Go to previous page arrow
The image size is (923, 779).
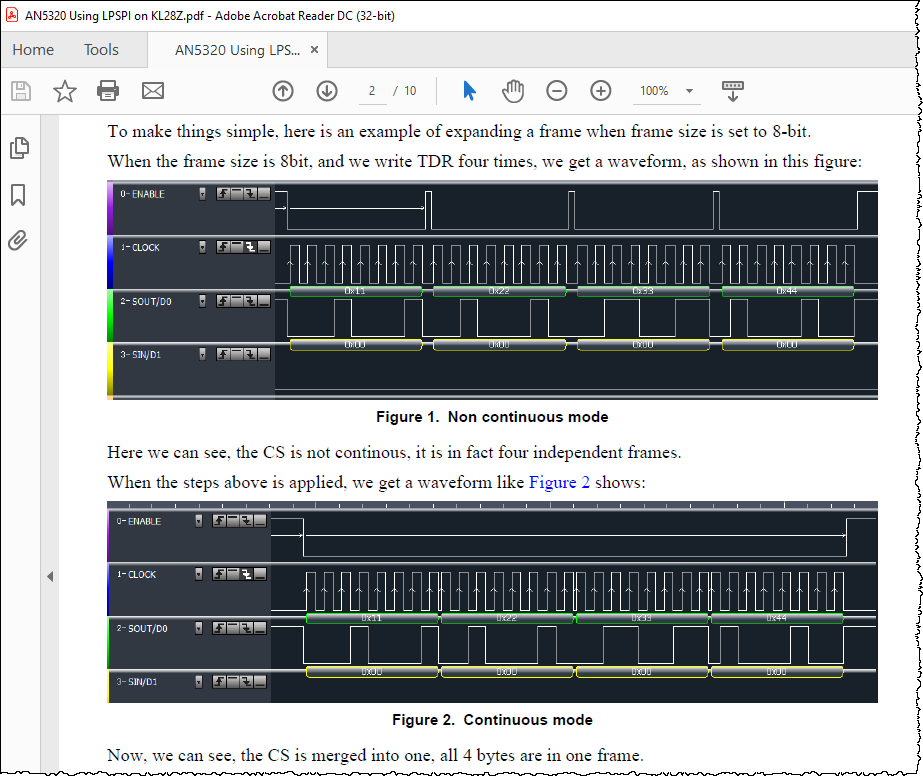point(283,91)
